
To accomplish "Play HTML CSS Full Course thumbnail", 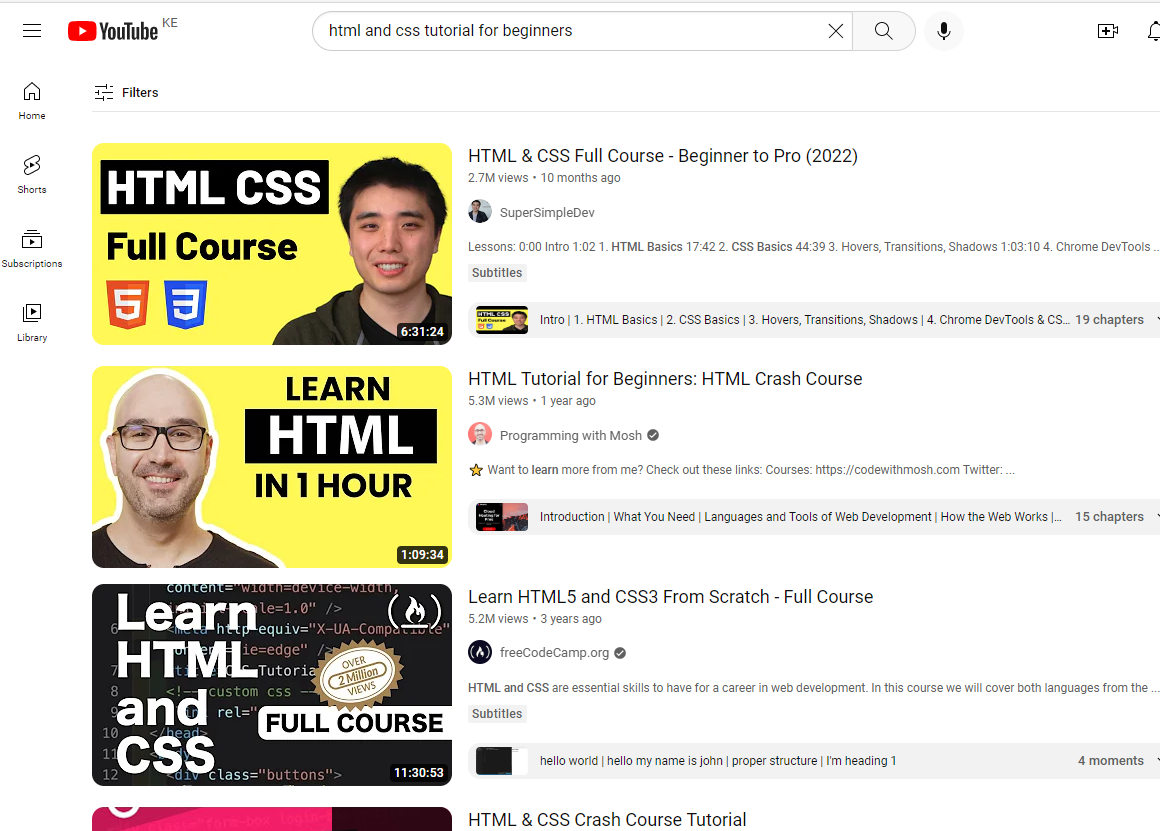I will [272, 243].
